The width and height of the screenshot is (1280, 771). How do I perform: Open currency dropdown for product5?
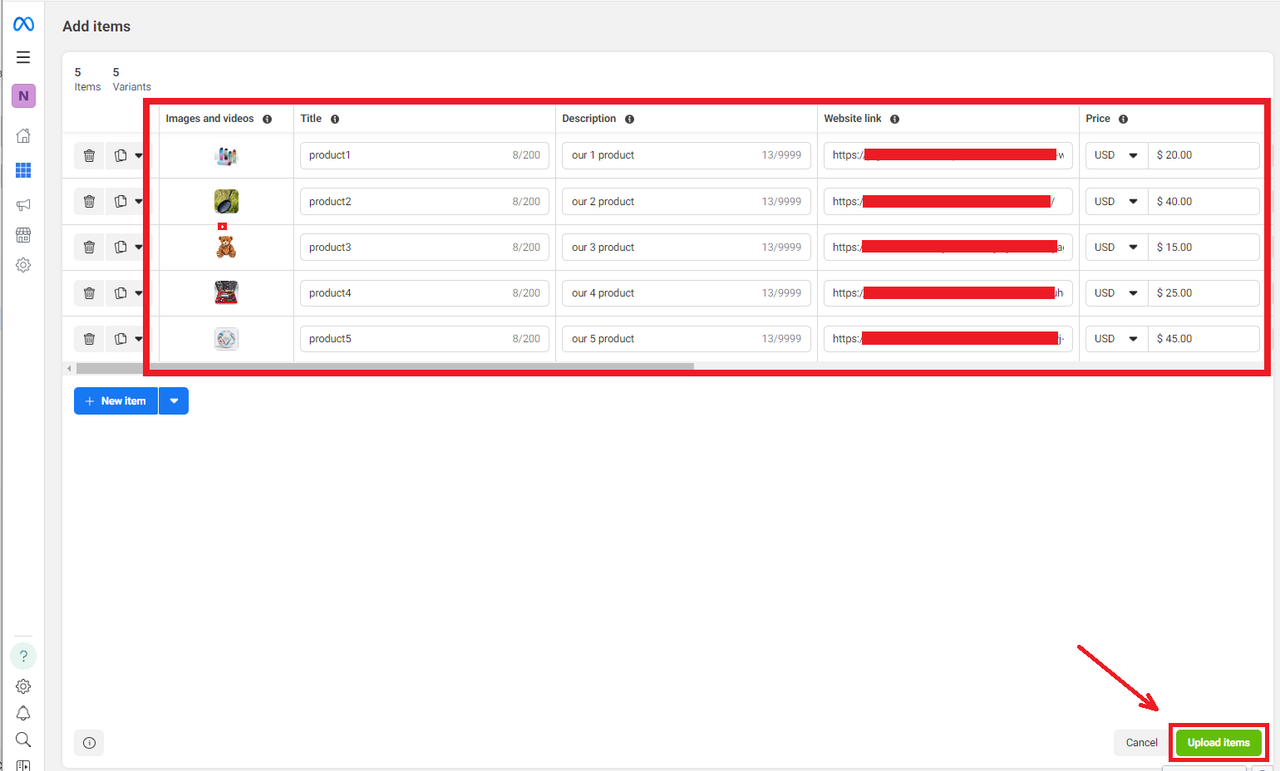point(1117,339)
